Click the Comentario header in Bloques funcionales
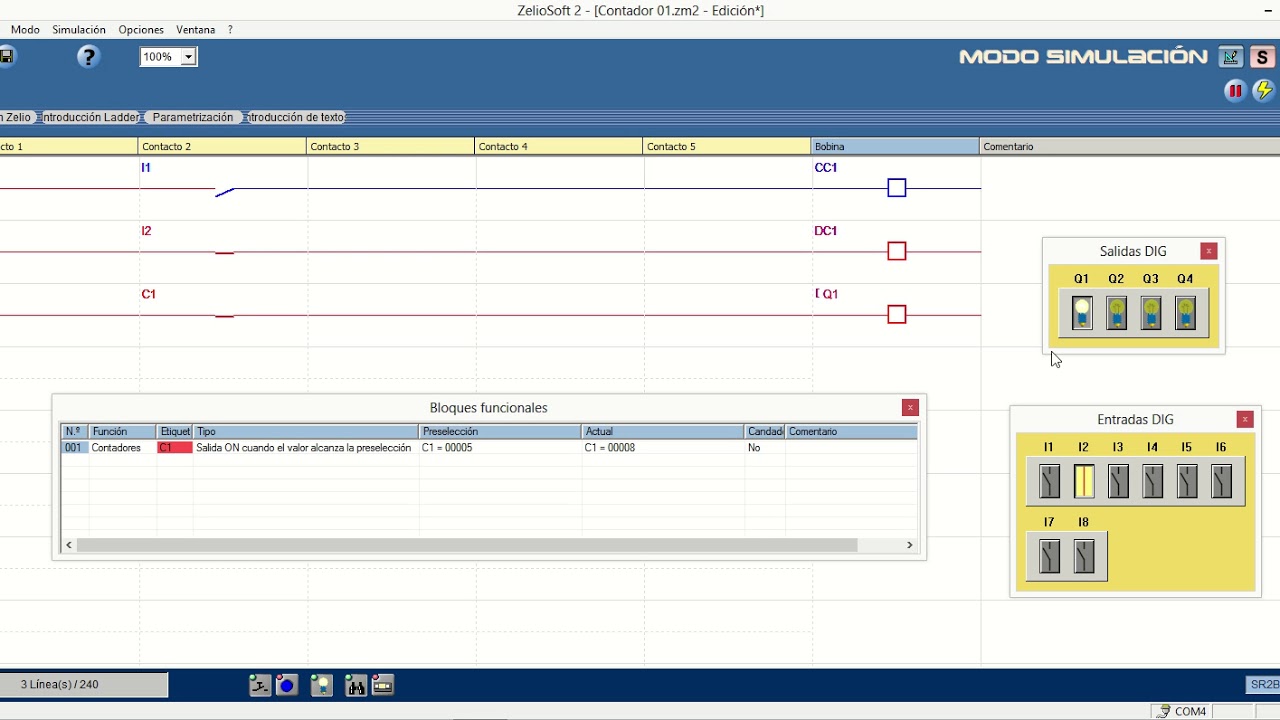 851,431
